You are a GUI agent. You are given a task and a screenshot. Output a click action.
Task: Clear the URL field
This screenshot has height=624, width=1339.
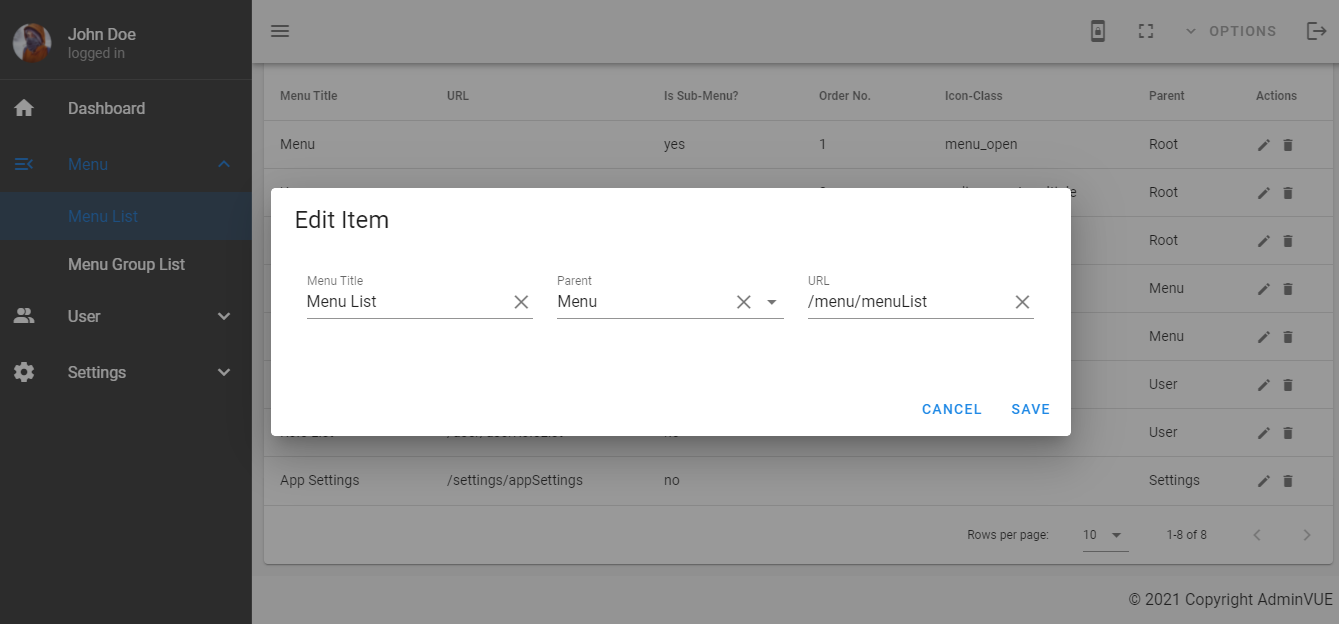(x=1022, y=302)
